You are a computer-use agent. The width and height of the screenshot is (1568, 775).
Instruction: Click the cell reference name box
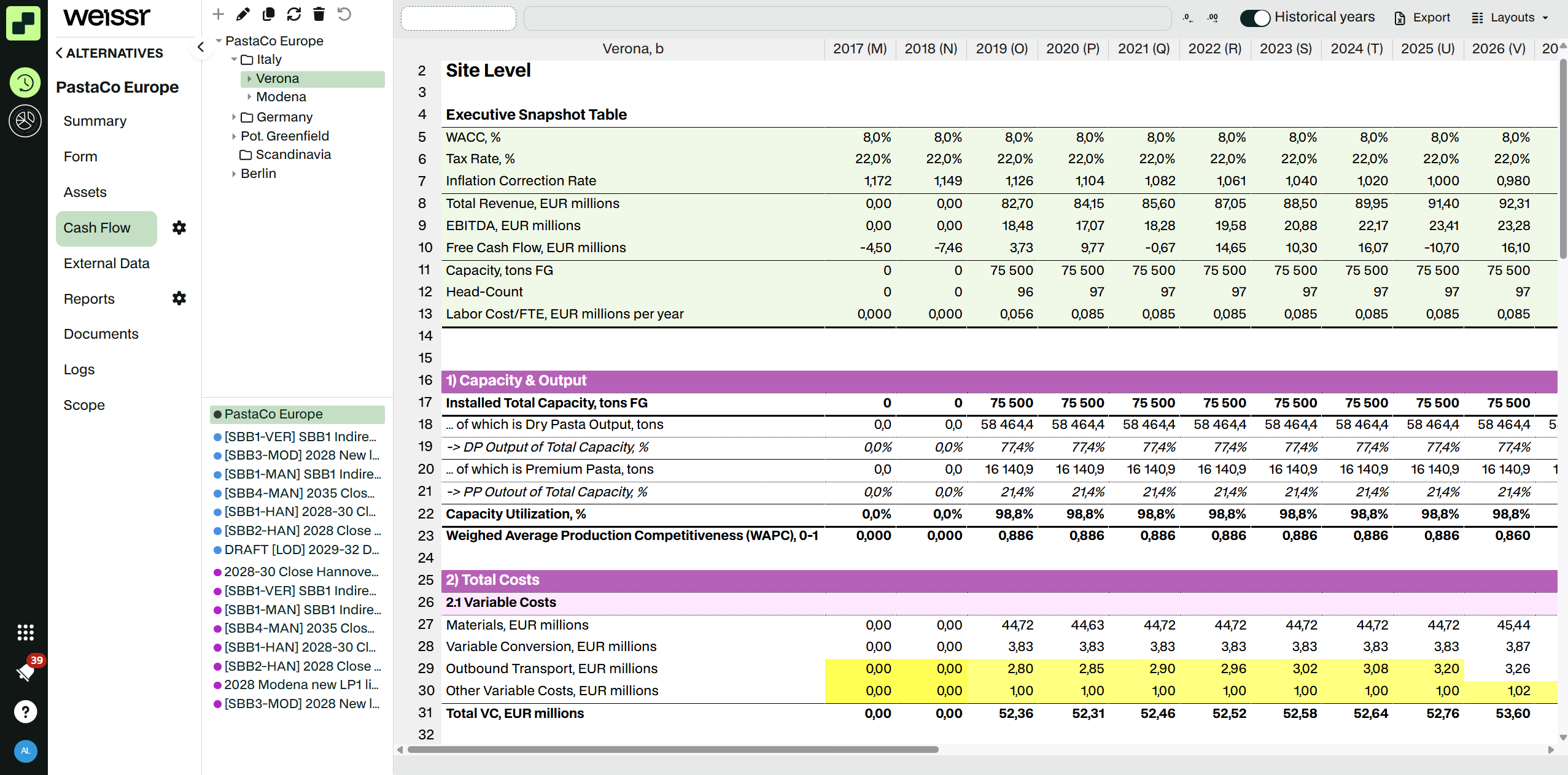tap(459, 18)
